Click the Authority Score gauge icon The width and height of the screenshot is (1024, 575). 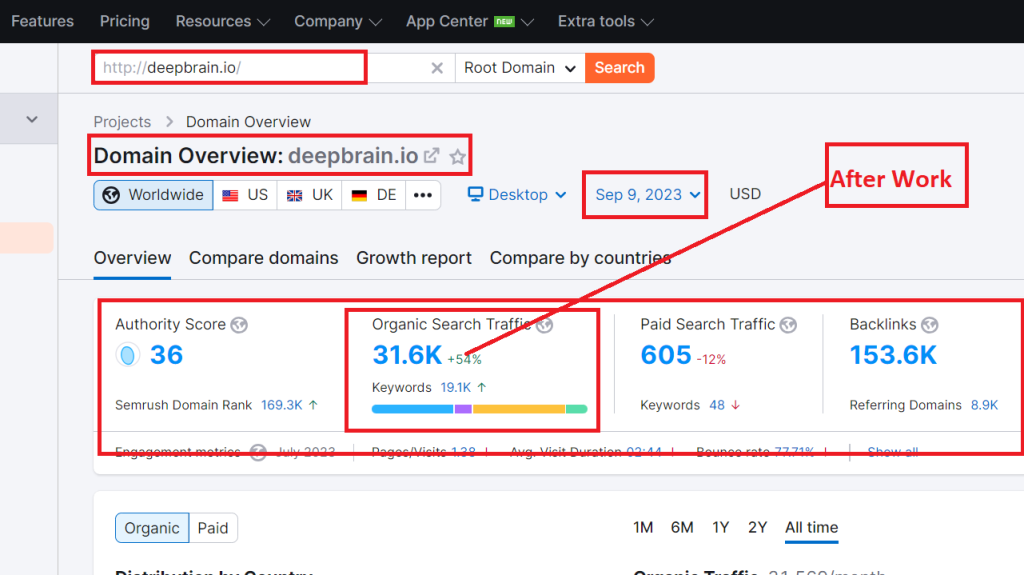click(x=128, y=355)
